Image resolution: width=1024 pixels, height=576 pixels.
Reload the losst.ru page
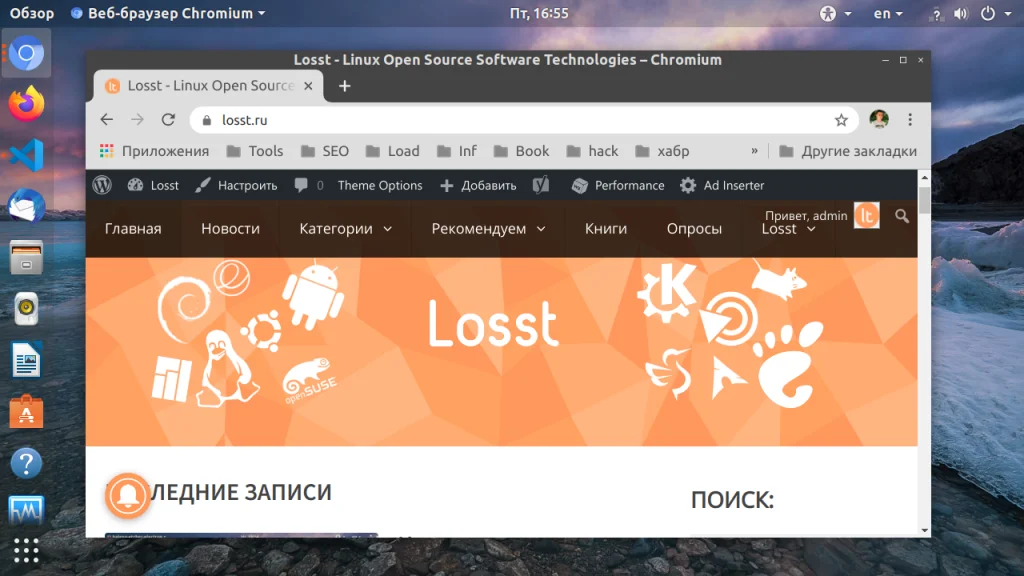168,120
